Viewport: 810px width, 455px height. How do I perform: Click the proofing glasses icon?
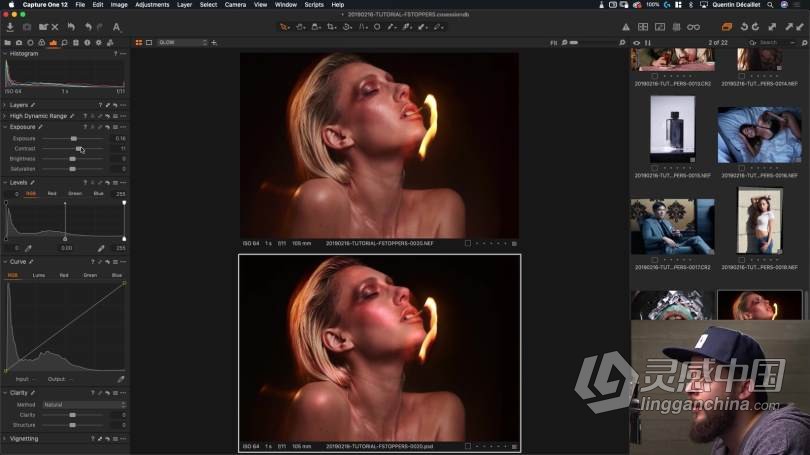point(693,27)
